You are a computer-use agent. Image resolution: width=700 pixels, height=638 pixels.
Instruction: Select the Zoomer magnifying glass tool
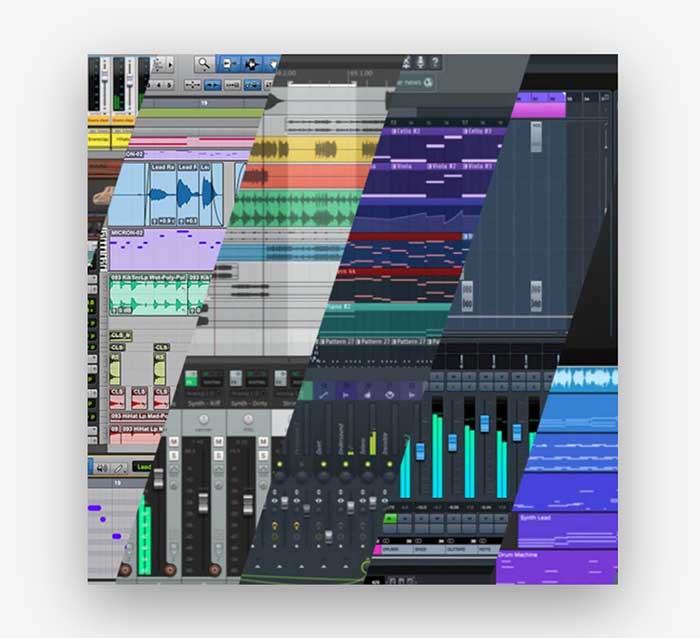coord(204,64)
